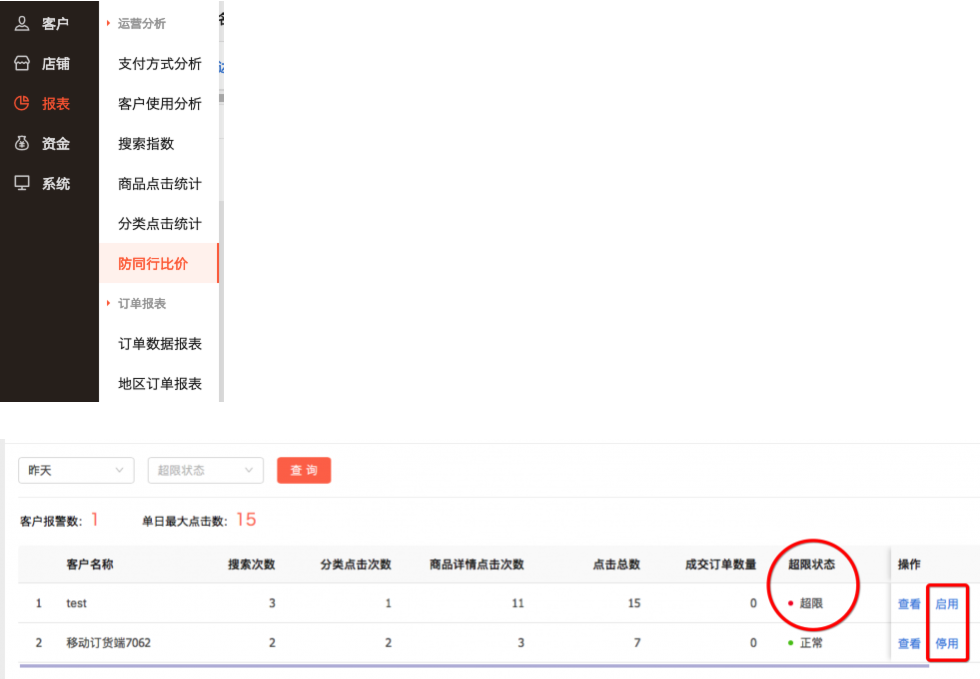Open 商品点击统计 submenu item

coord(159,184)
